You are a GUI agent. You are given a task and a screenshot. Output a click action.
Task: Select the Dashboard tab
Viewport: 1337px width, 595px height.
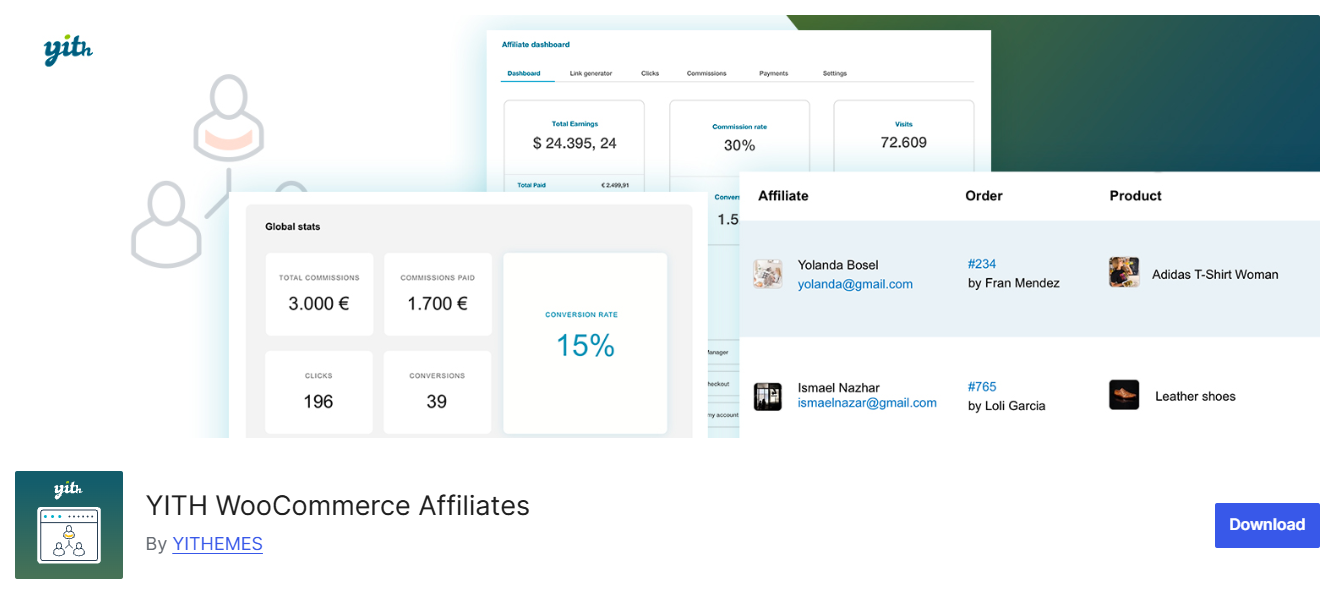[x=524, y=73]
